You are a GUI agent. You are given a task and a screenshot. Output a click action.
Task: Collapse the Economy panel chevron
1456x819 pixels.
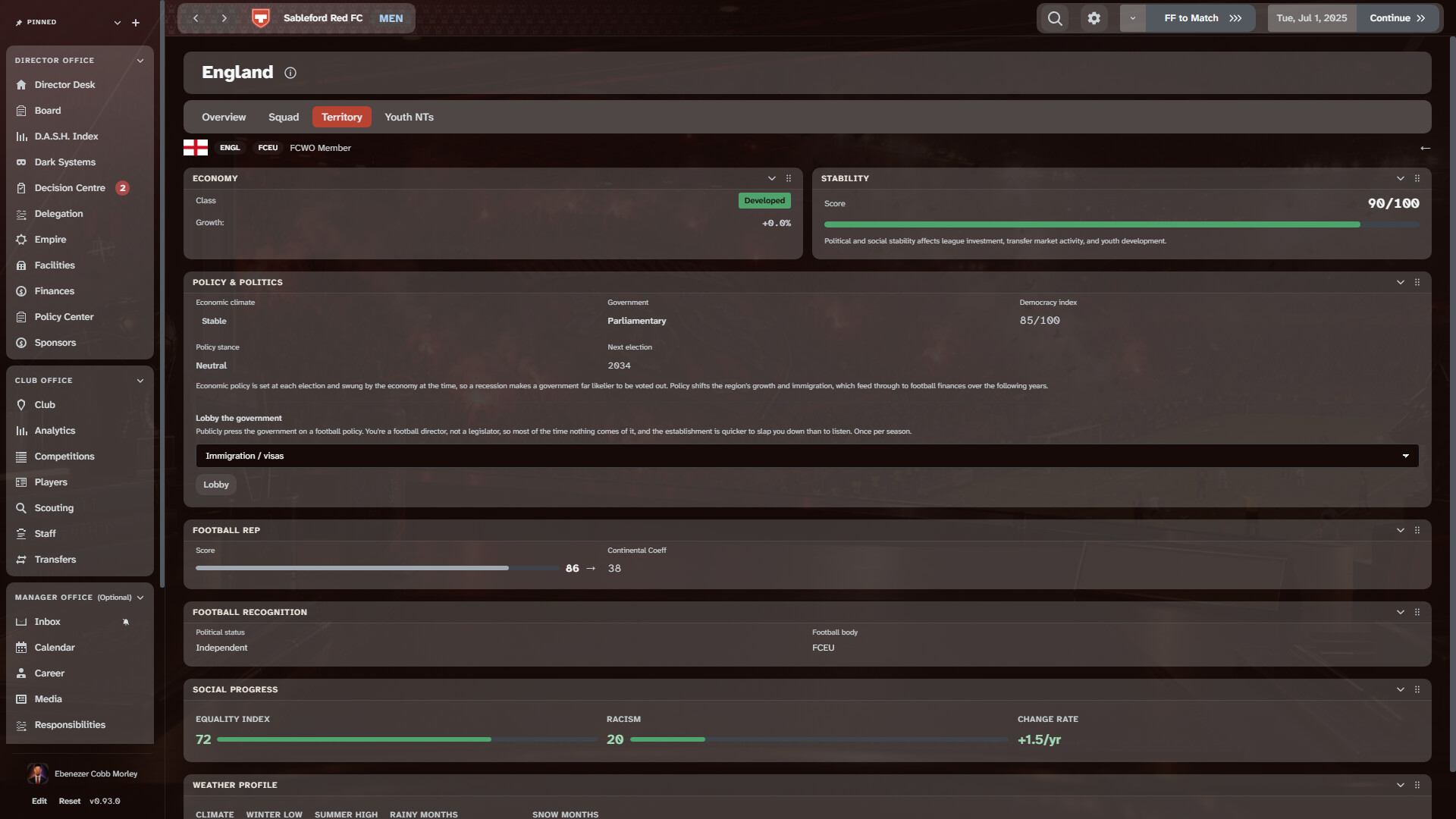coord(772,178)
